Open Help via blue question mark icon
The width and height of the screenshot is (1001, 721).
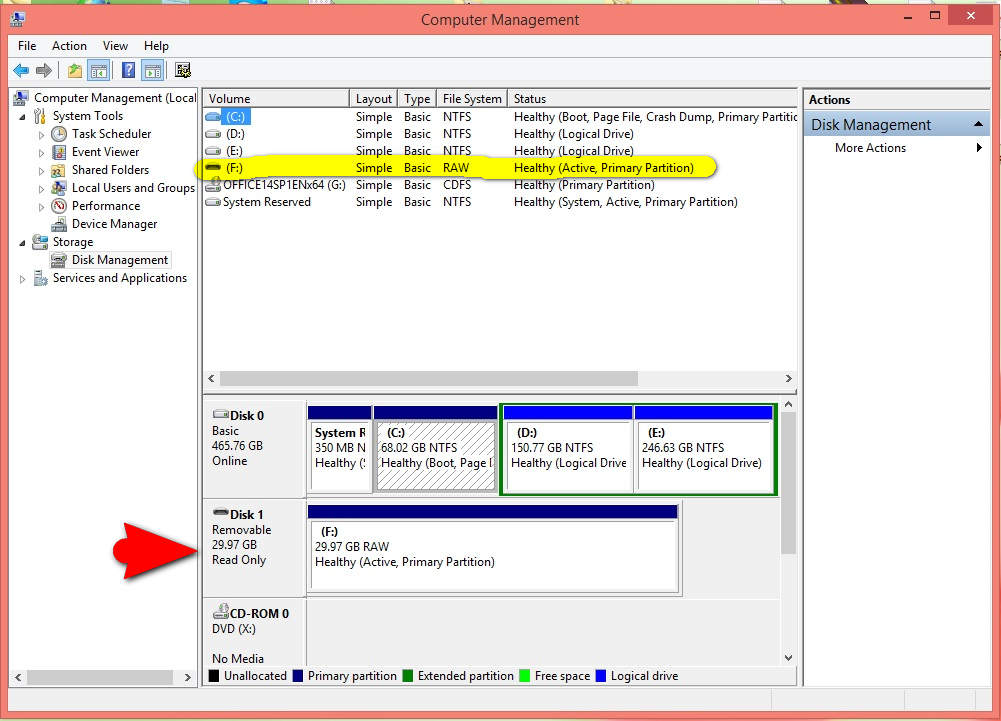click(128, 70)
